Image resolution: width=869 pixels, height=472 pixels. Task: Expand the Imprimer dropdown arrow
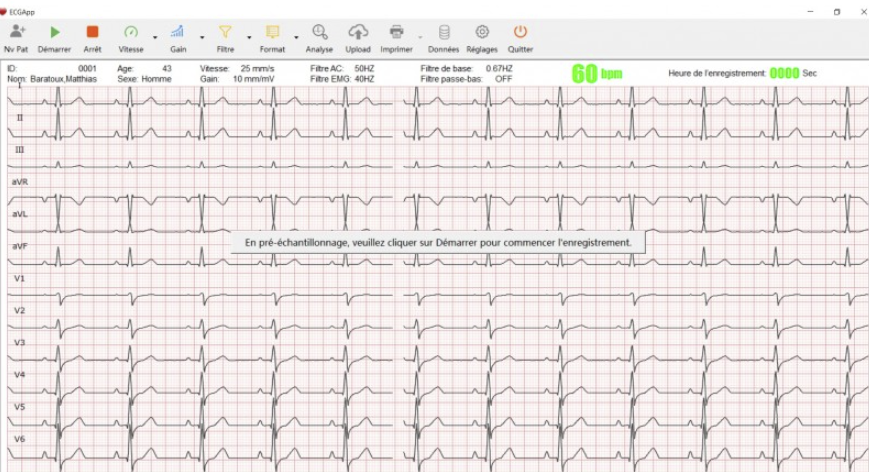coord(420,38)
